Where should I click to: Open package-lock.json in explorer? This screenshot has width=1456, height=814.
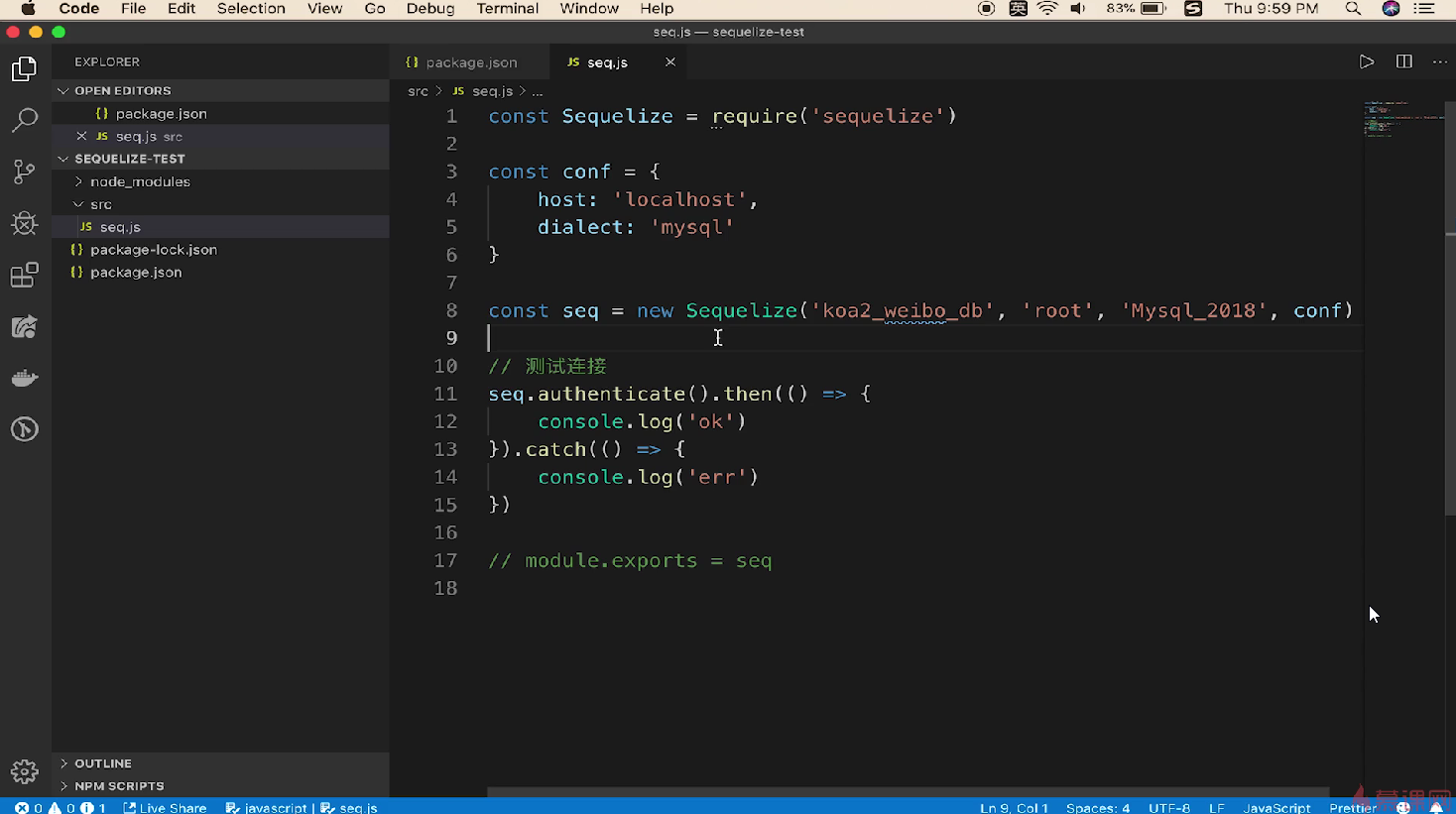153,250
